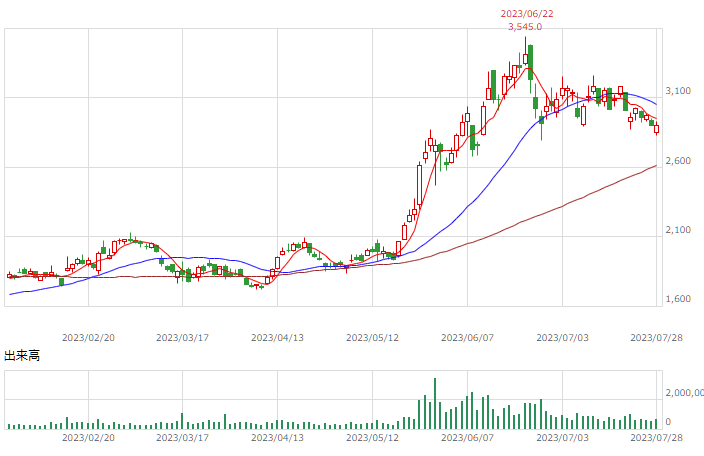This screenshot has height=456, width=704.
Task: Click the 3,545.0 high price label
Action: (x=525, y=27)
